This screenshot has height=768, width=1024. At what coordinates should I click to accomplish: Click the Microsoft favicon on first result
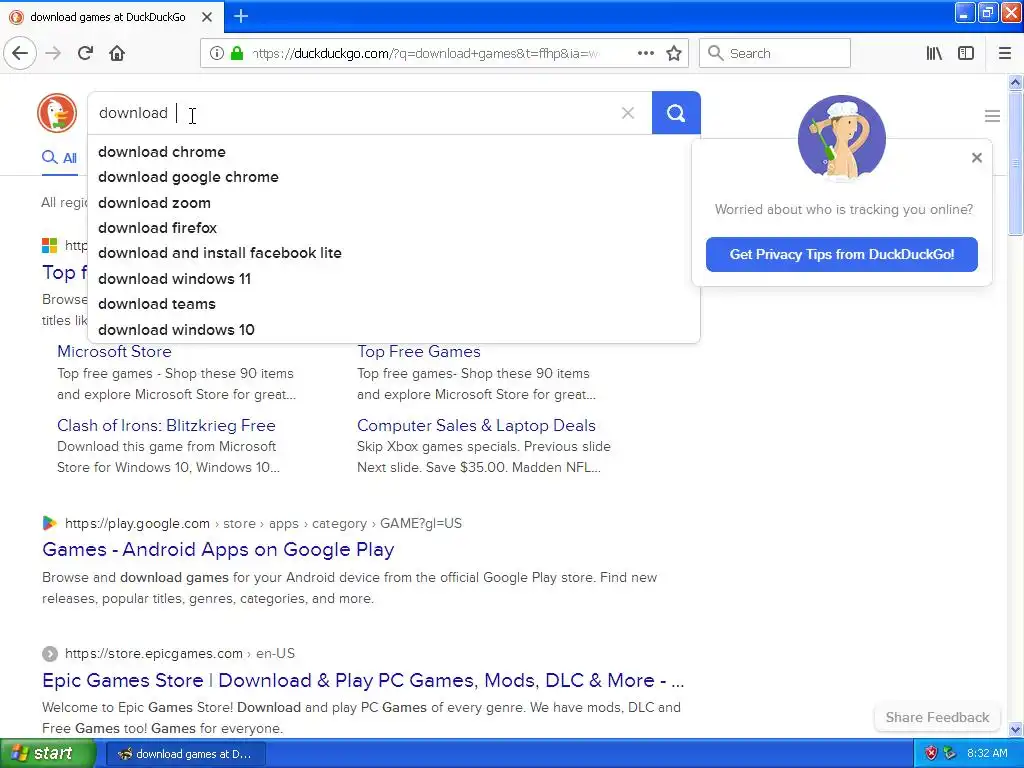pyautogui.click(x=50, y=246)
